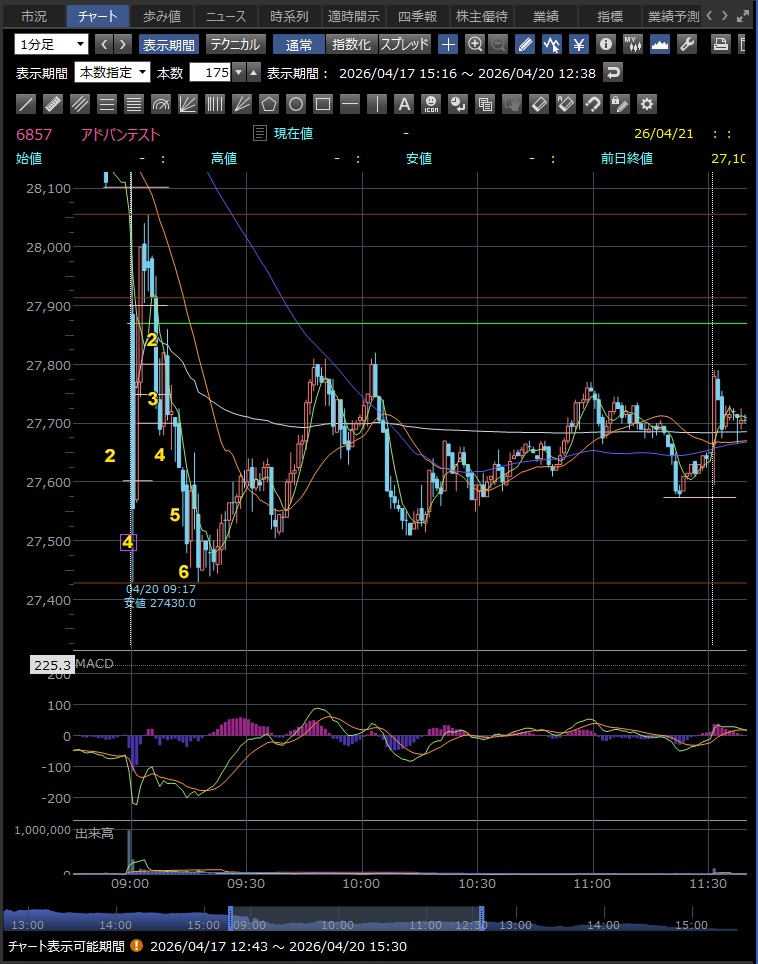The height and width of the screenshot is (964, 758).
Task: Choose the circle drawing tool
Action: [x=296, y=104]
